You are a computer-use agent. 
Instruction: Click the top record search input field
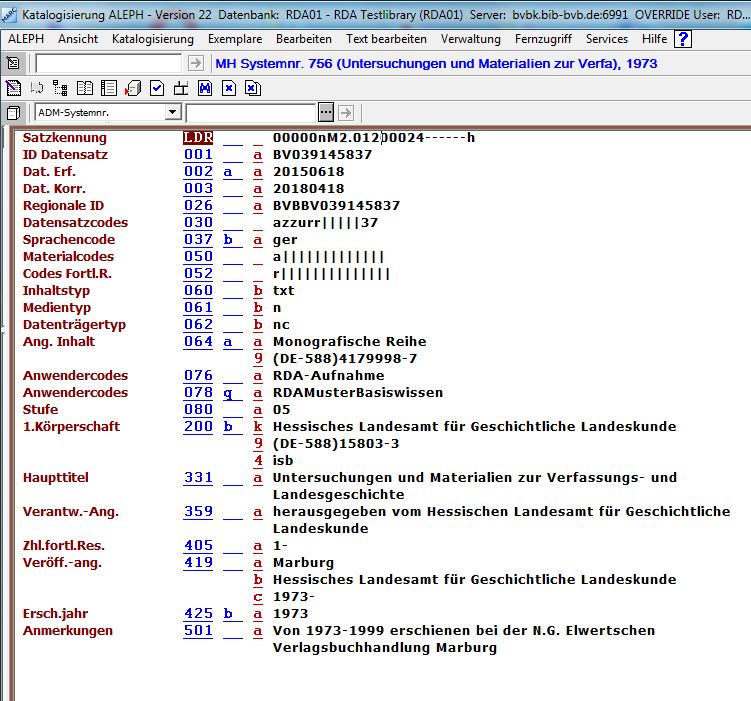(x=108, y=63)
